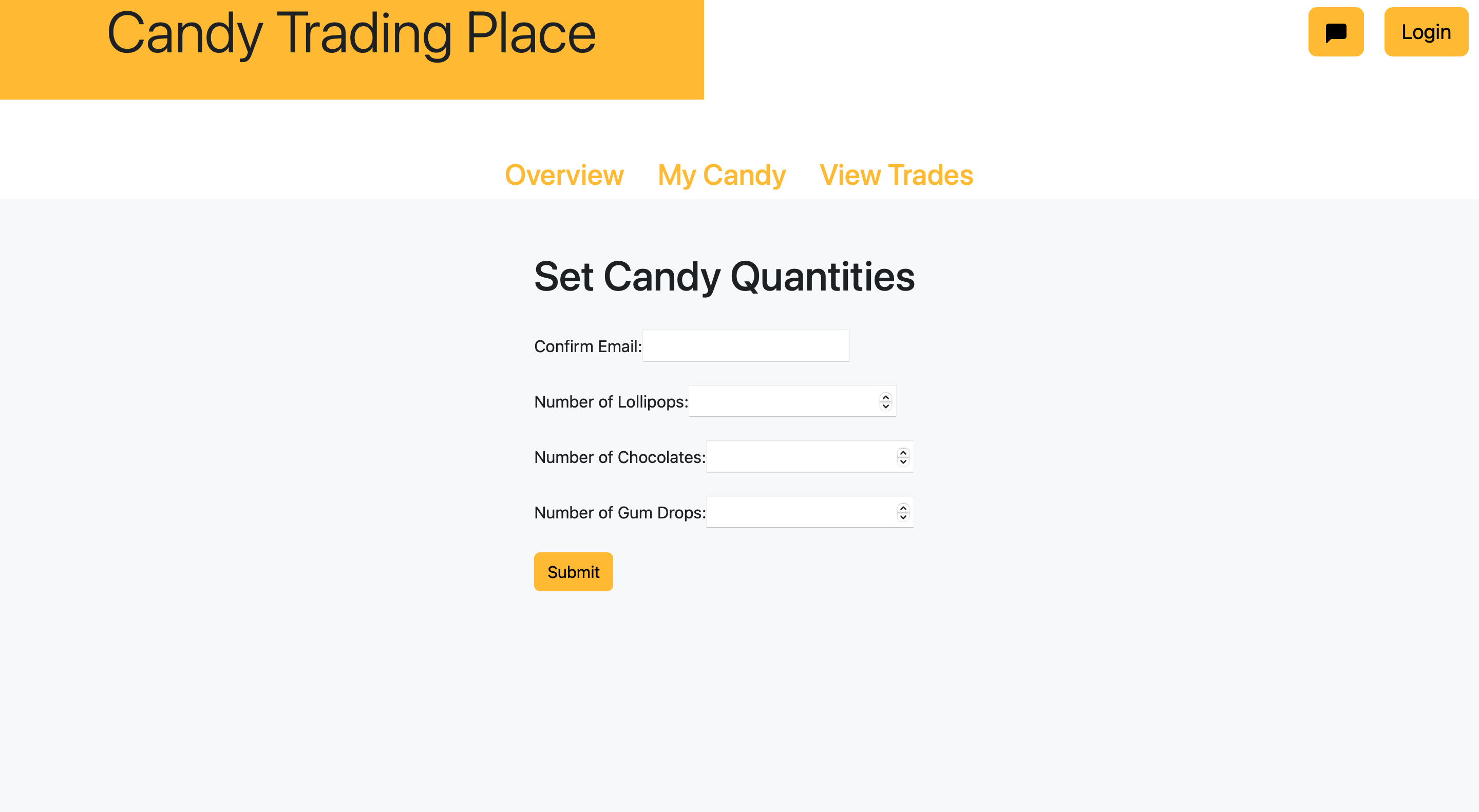The image size is (1479, 812).
Task: Switch to the Overview tab
Action: click(564, 175)
